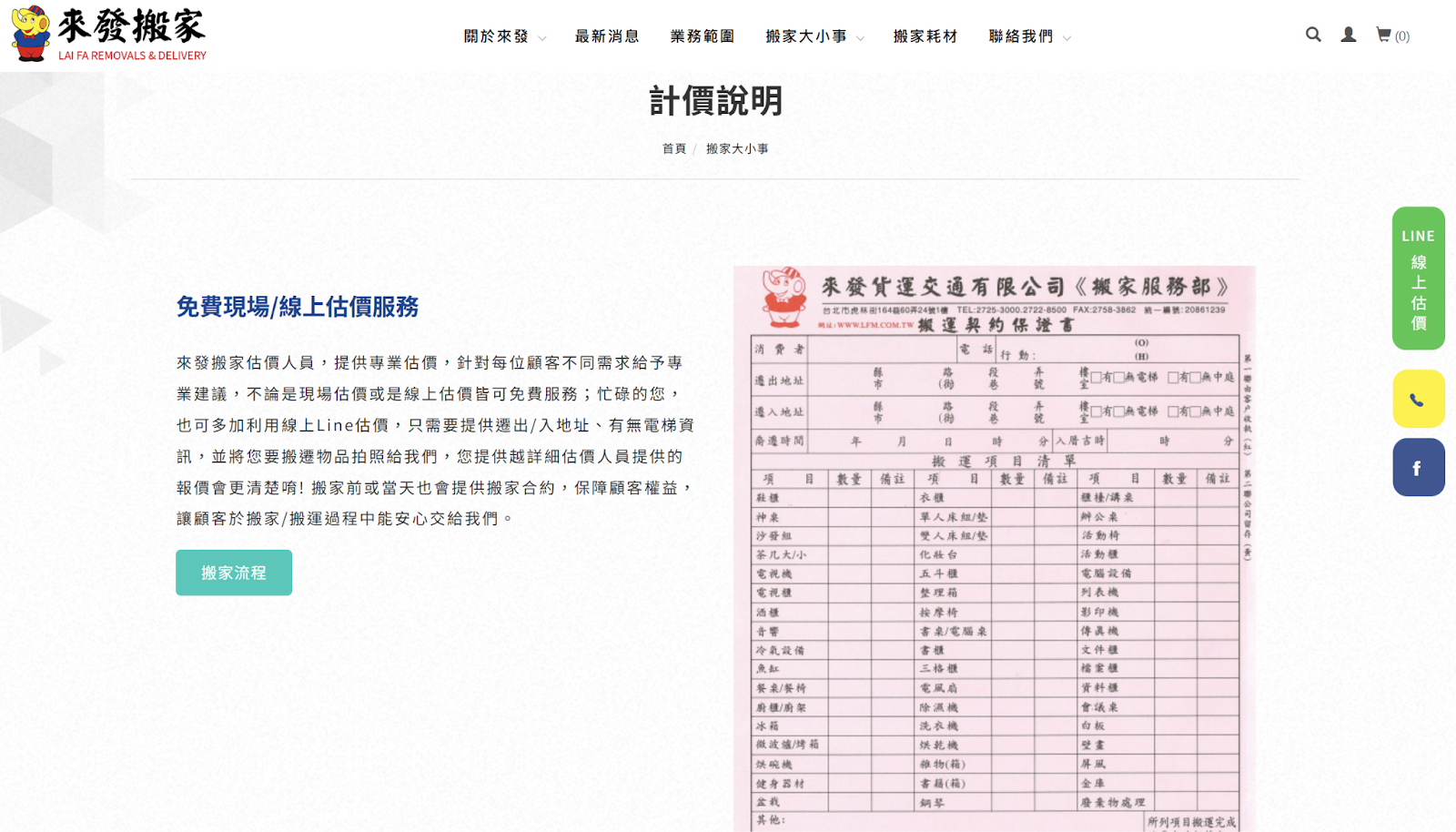Screen dimensions: 1456x832
Task: Click the 免費現場/線上估價服務 heading
Action: (x=298, y=307)
